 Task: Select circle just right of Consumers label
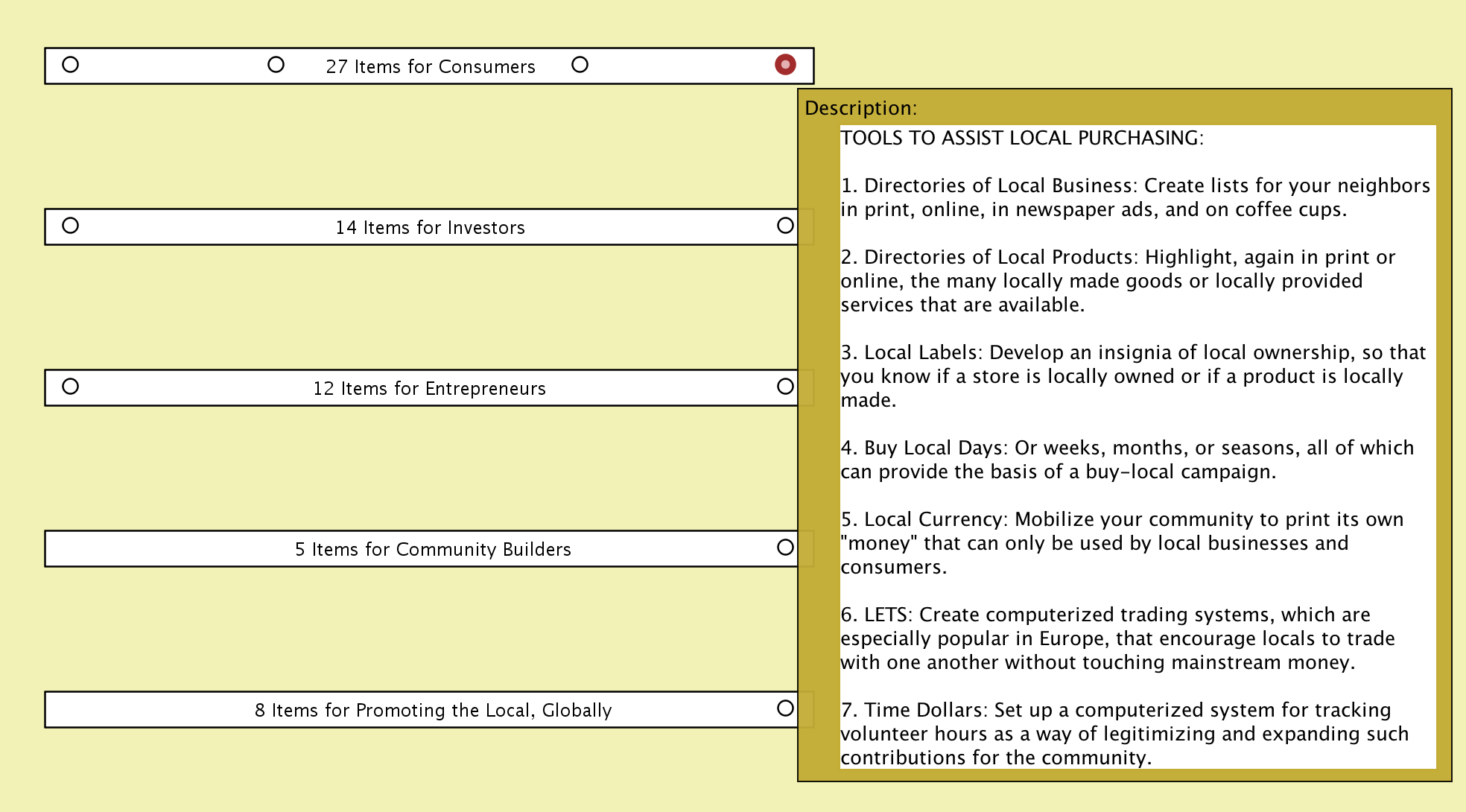(580, 65)
